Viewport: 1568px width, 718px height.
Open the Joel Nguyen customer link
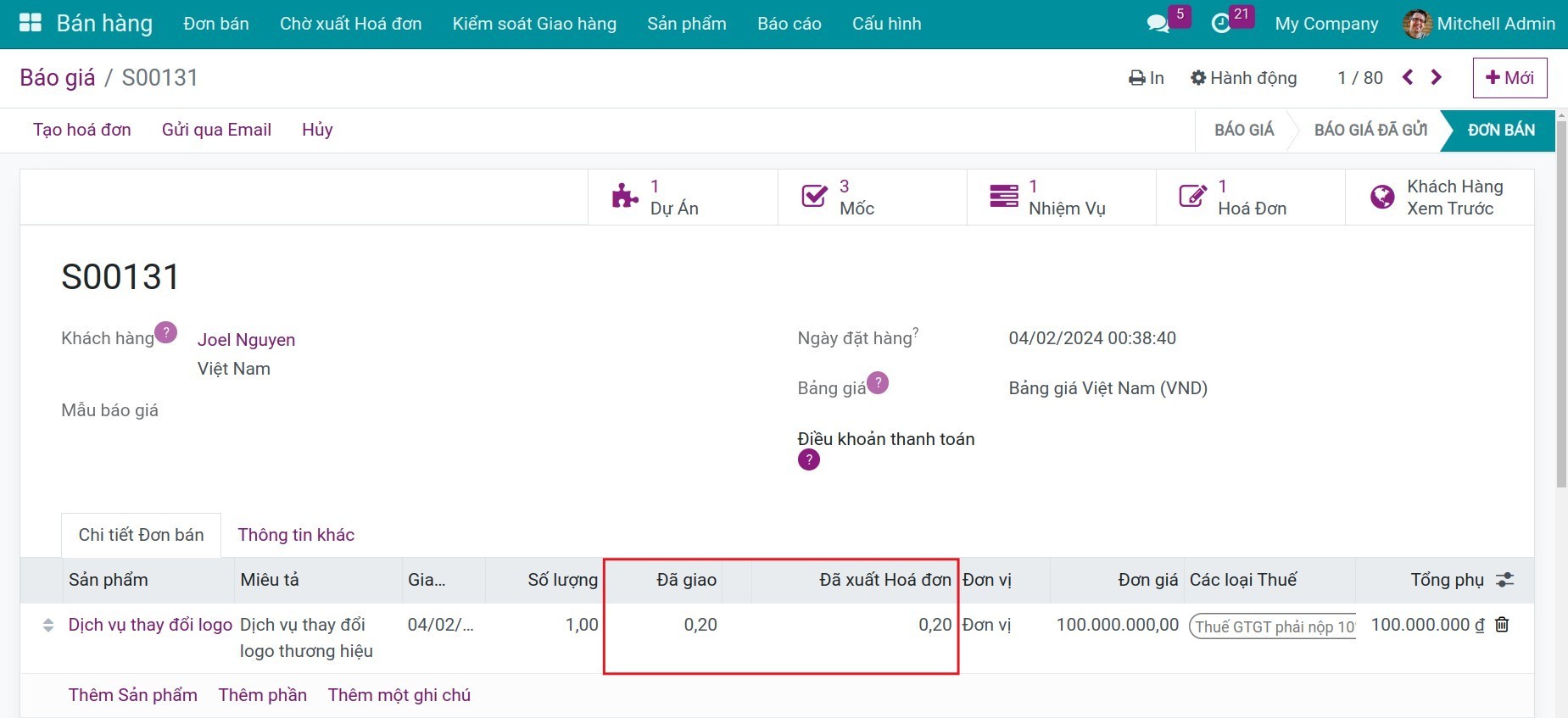pyautogui.click(x=246, y=340)
